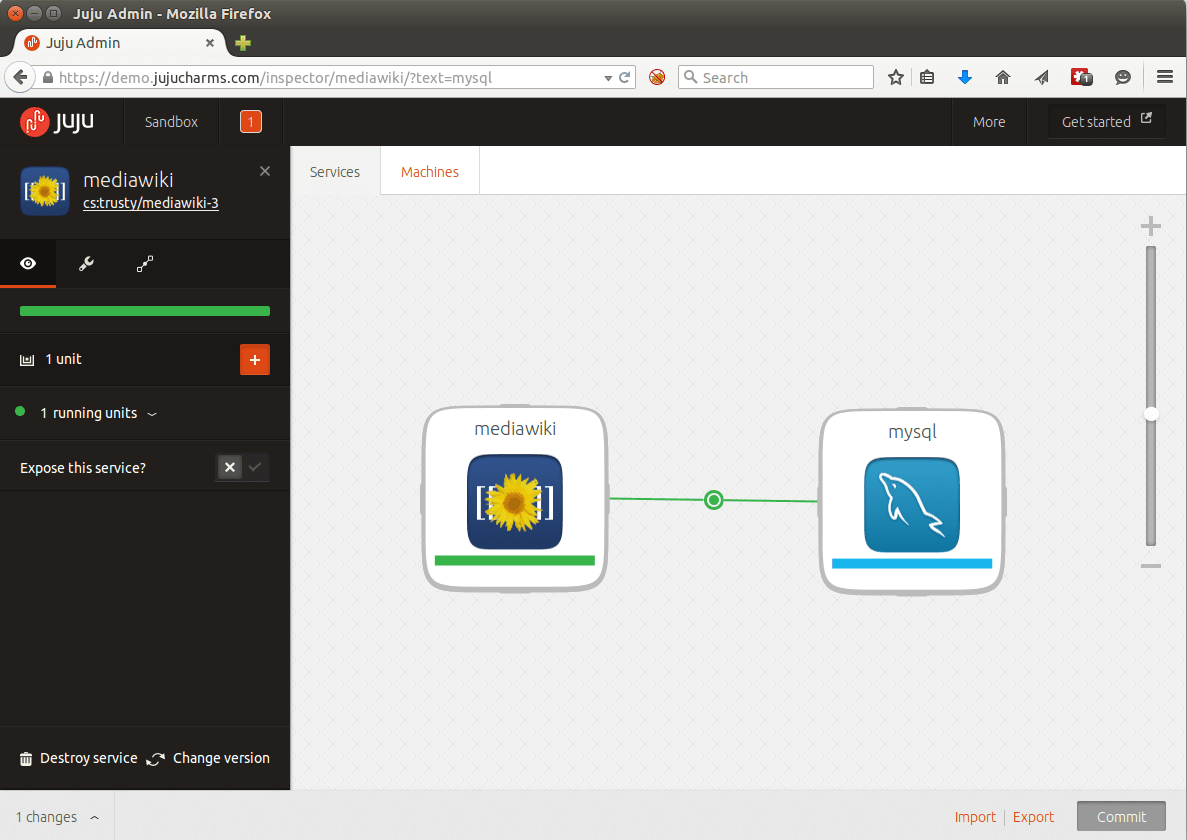Open Firefox bookmarks list icon
Image resolution: width=1187 pixels, height=840 pixels.
click(927, 77)
